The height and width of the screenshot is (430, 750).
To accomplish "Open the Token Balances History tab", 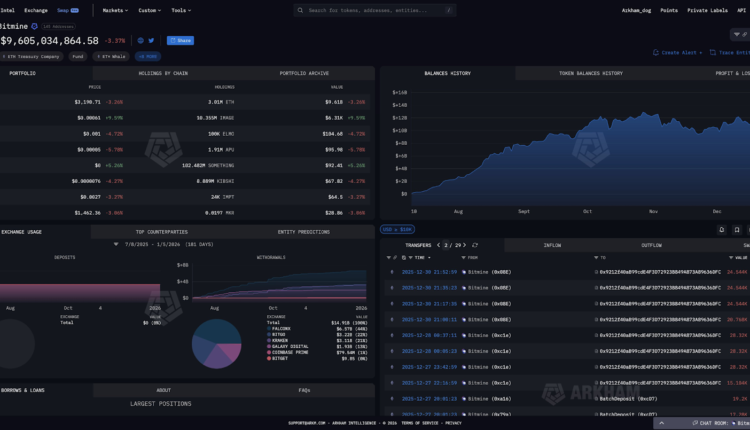I will [590, 73].
